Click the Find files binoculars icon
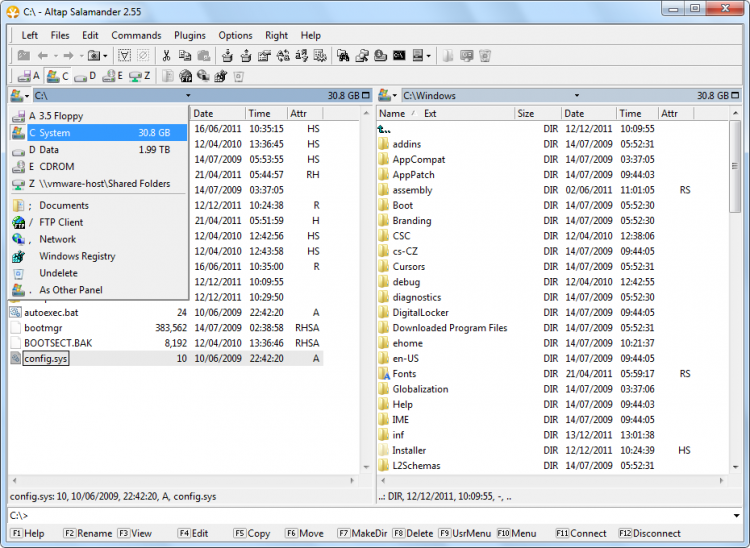Screen dimensions: 750x548 (x=343, y=56)
